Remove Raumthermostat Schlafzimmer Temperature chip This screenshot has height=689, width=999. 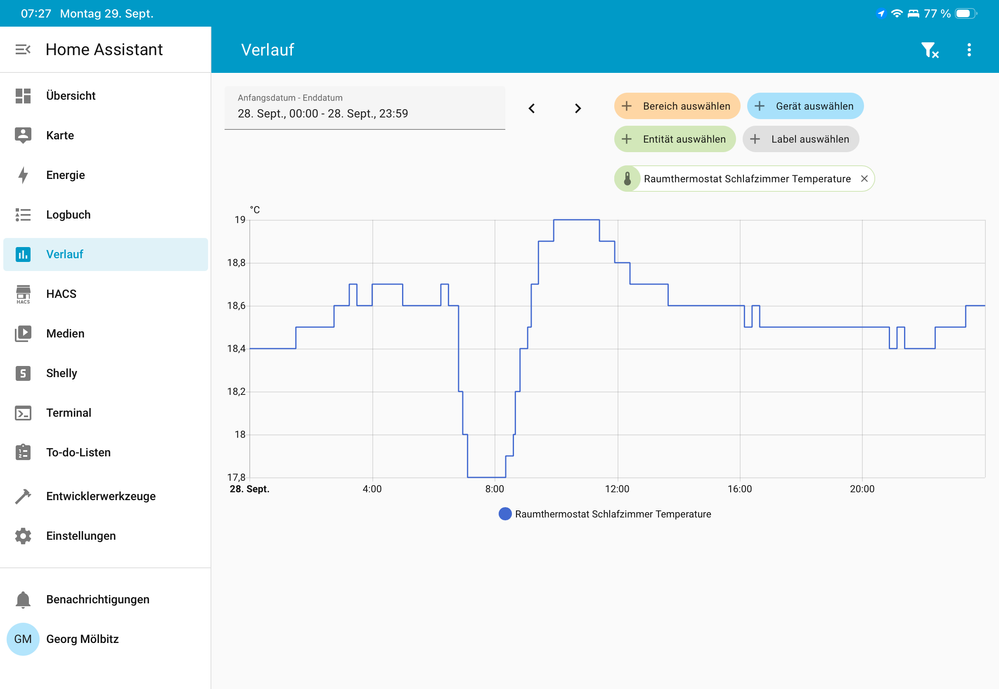pos(864,179)
